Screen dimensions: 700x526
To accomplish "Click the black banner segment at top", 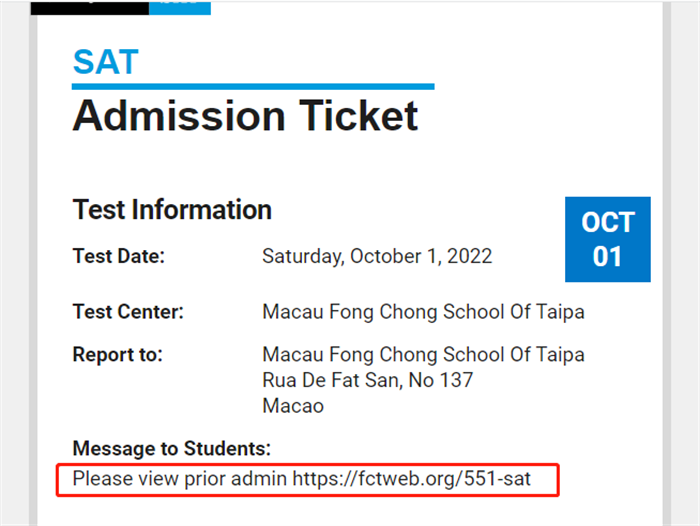I will (x=90, y=8).
